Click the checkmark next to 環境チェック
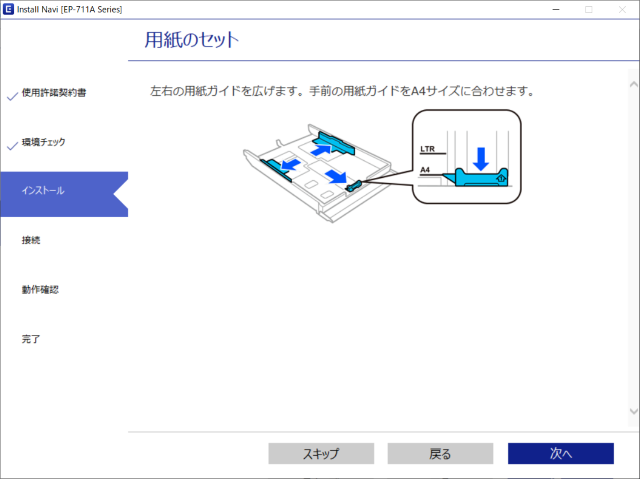Viewport: 640px width, 479px height. [12, 145]
